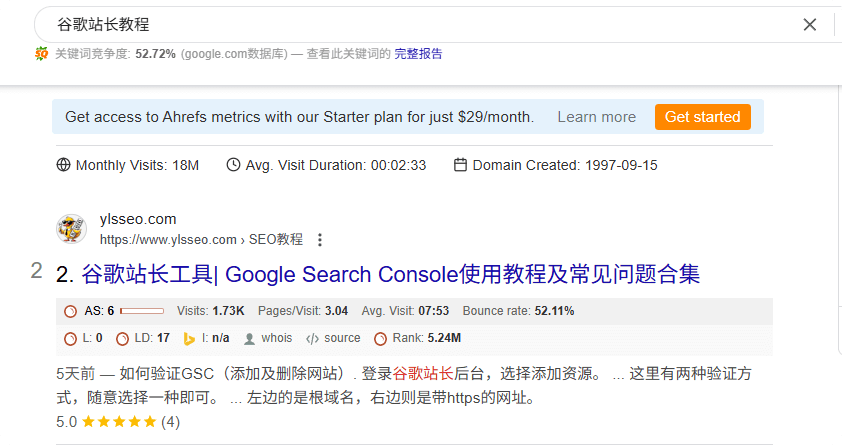Click the 关键词竞争度: 52.72% text
Image resolution: width=842 pixels, height=445 pixels.
coord(115,54)
